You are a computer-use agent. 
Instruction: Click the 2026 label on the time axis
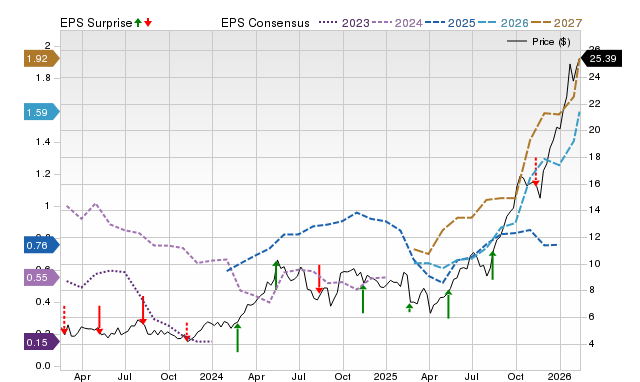[559, 376]
